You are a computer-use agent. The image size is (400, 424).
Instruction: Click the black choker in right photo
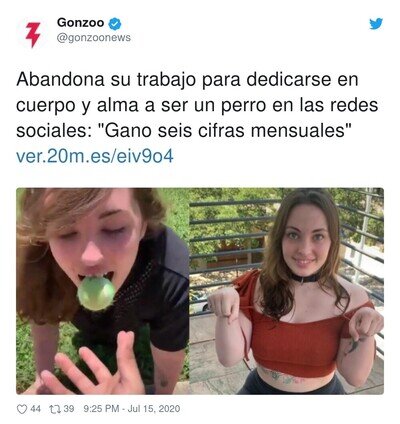(304, 278)
